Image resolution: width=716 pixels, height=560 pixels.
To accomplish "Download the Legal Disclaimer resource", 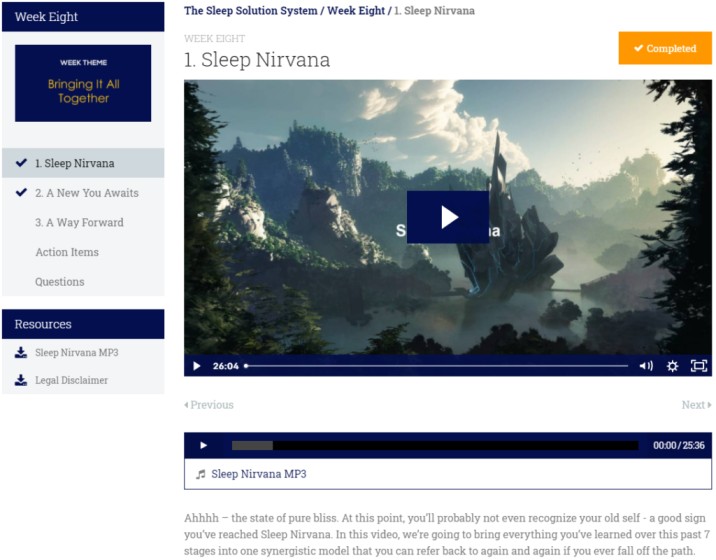I will click(71, 380).
